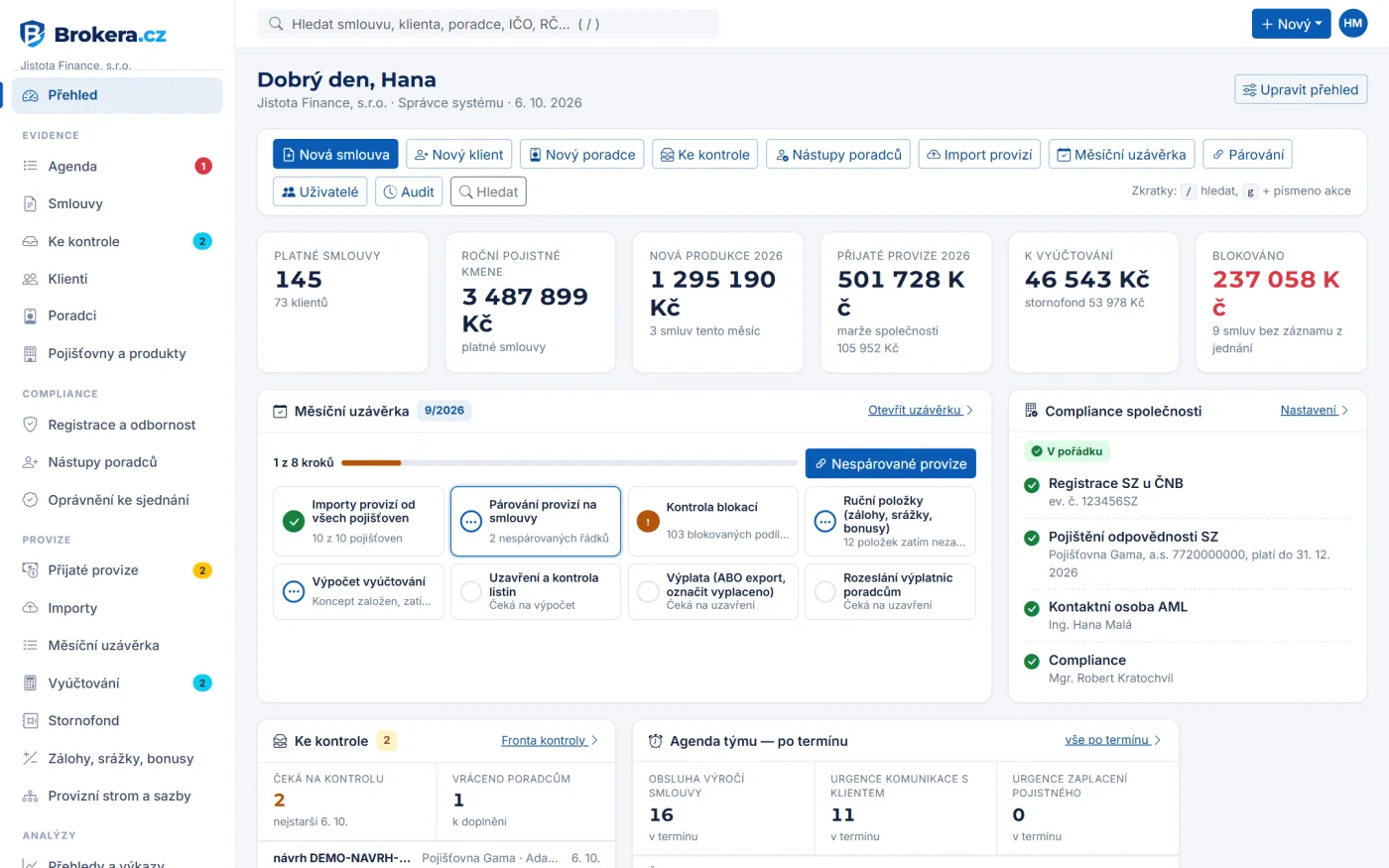Screen dimensions: 1389x868
Task: Click the Poradci badge icon
Action: (30, 315)
